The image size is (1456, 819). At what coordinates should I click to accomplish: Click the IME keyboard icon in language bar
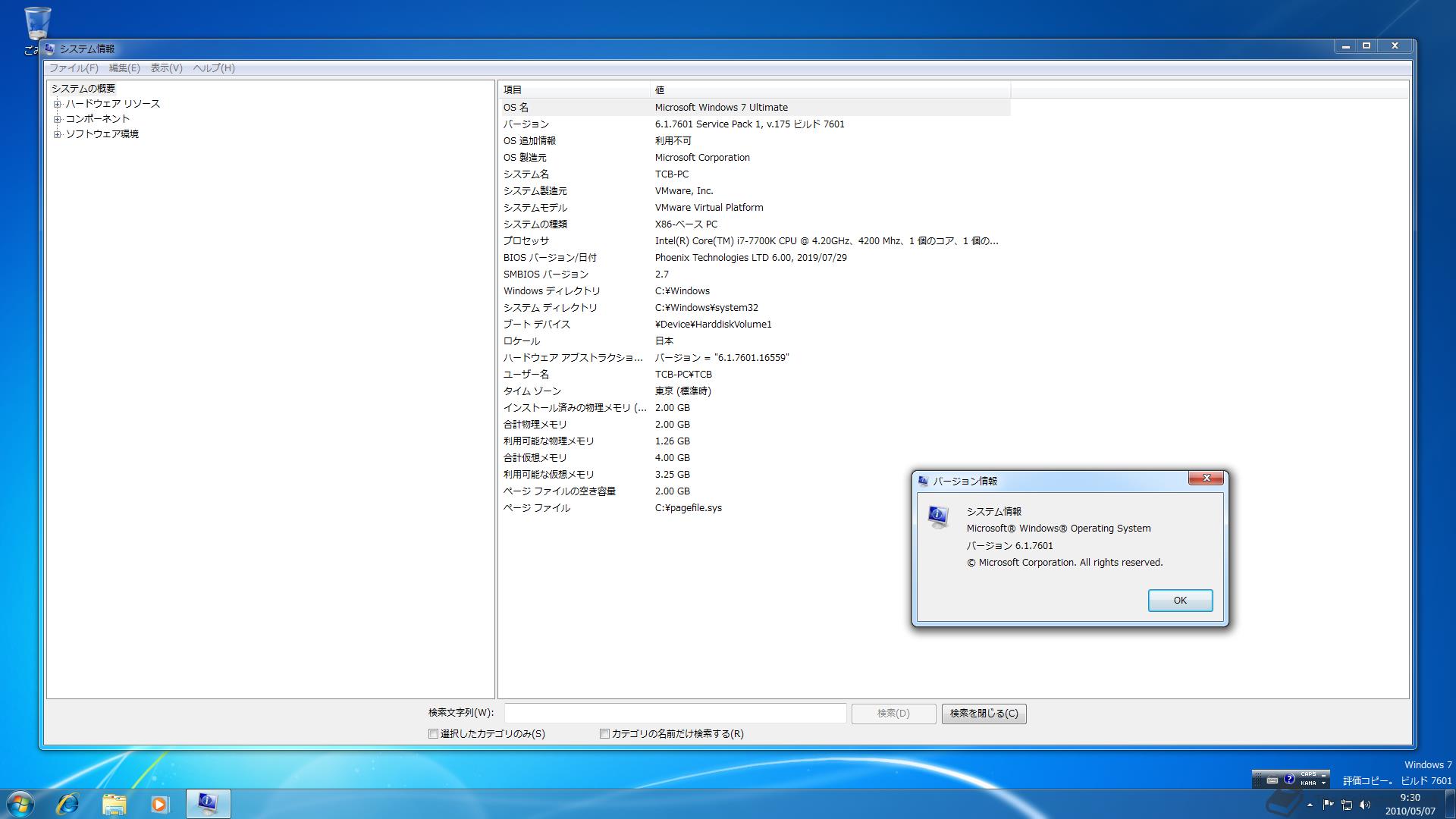pos(1272,780)
